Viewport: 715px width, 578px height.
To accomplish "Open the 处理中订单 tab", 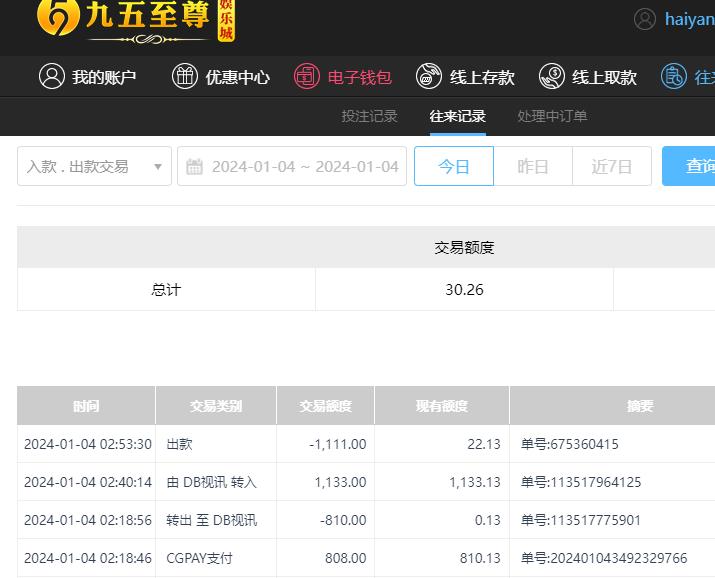I will [x=552, y=116].
